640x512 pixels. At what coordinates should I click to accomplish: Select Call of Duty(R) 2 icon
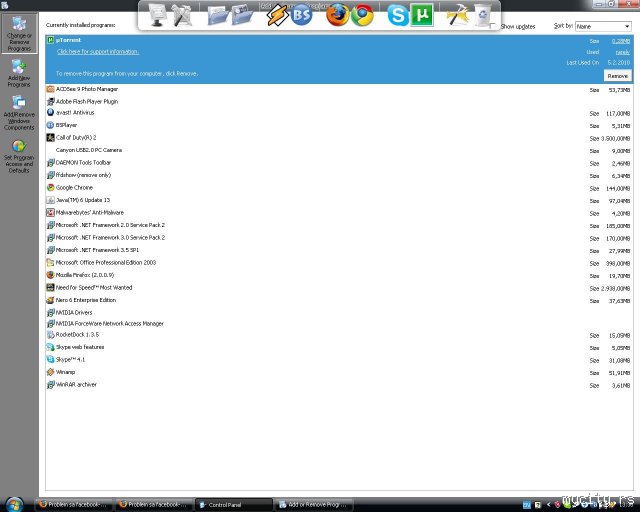point(50,138)
